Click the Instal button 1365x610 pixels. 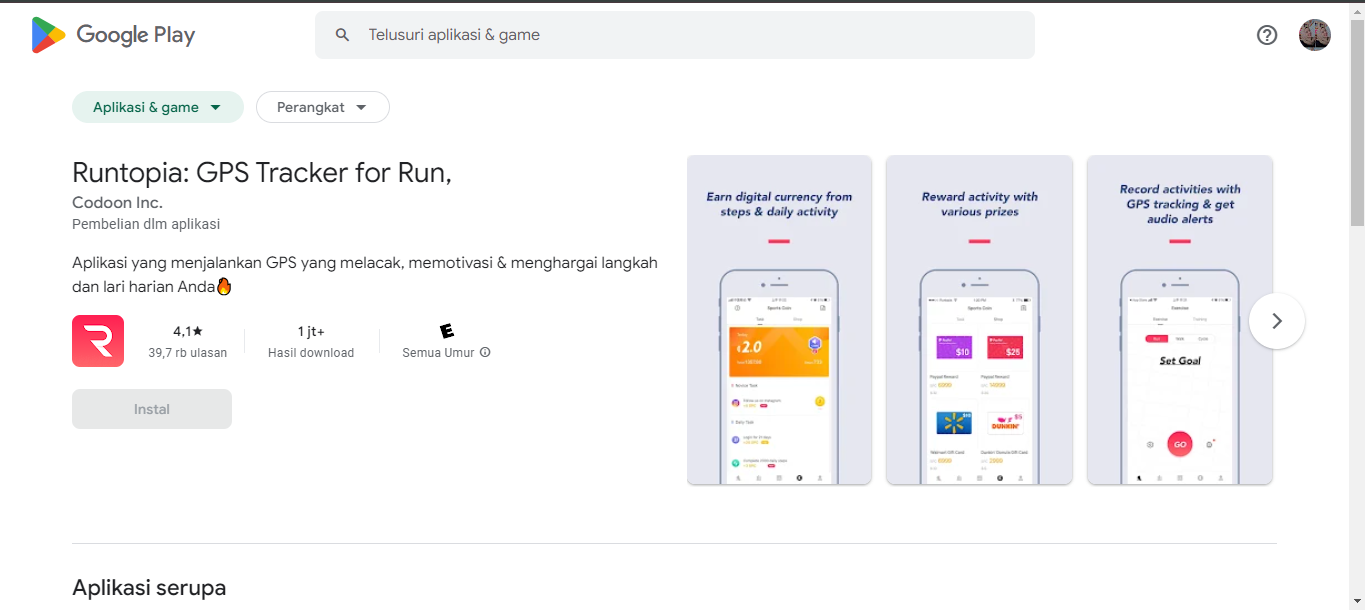tap(152, 409)
